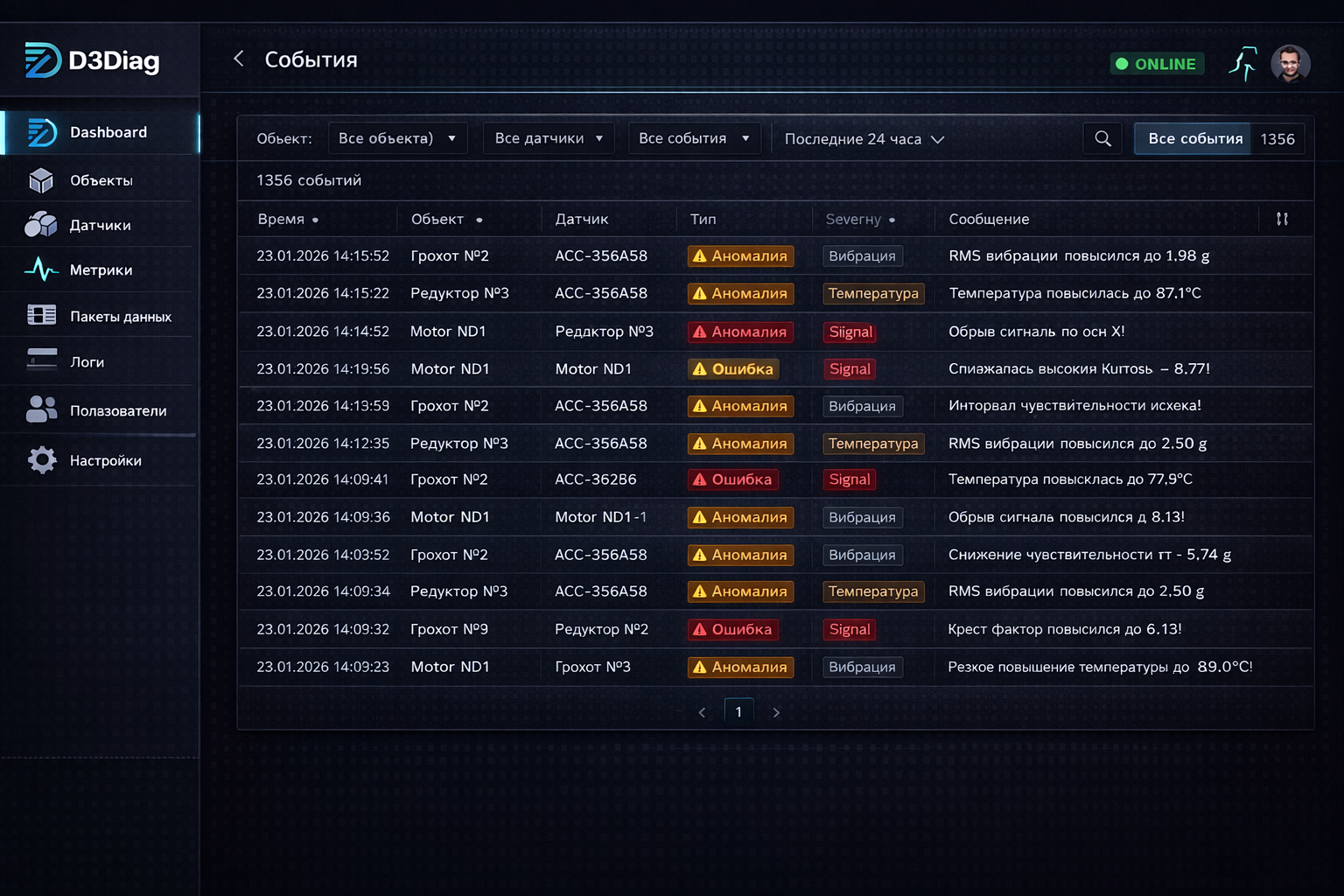Open the Настройки menu label
1344x896 pixels.
point(106,460)
